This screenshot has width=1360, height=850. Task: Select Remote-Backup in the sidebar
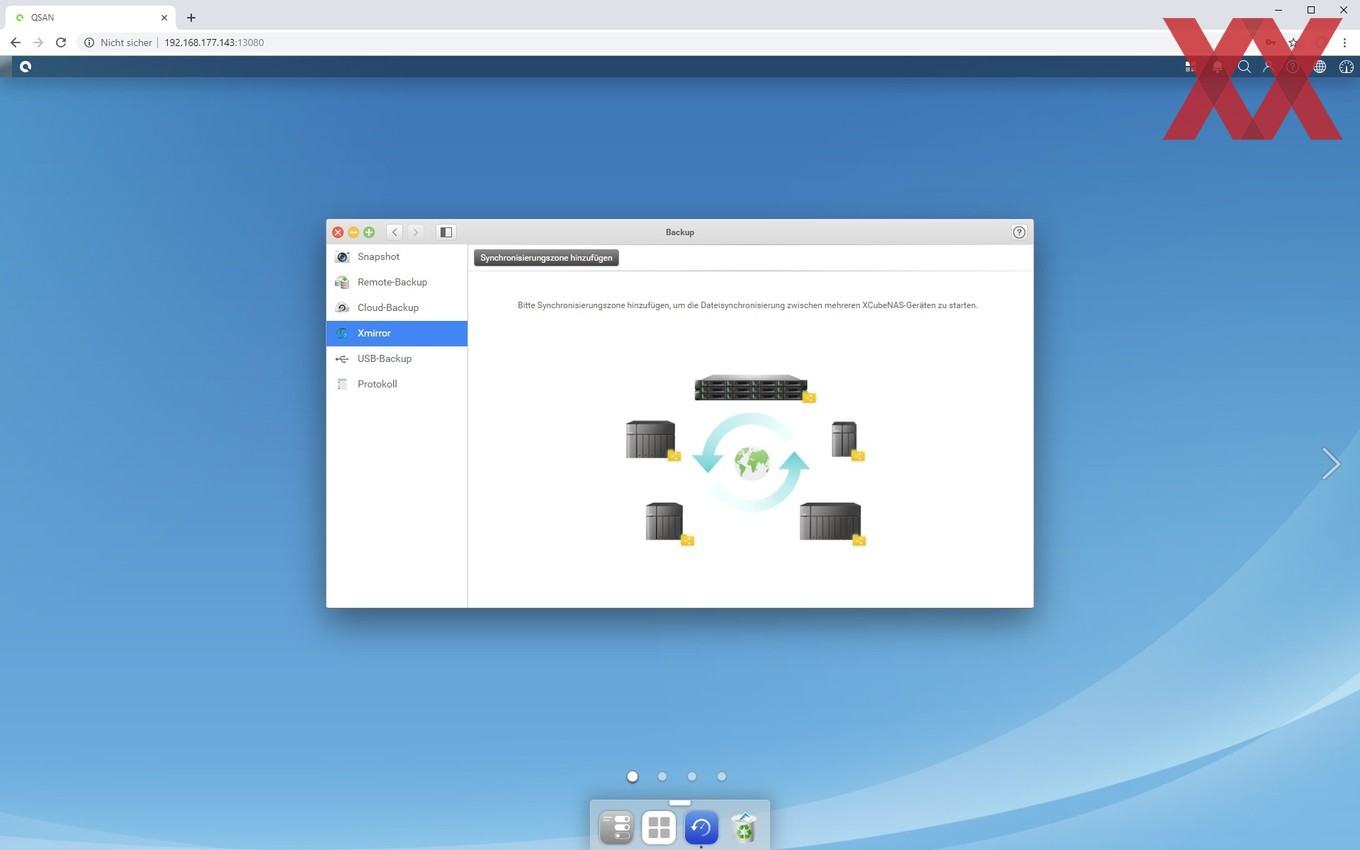pyautogui.click(x=397, y=282)
